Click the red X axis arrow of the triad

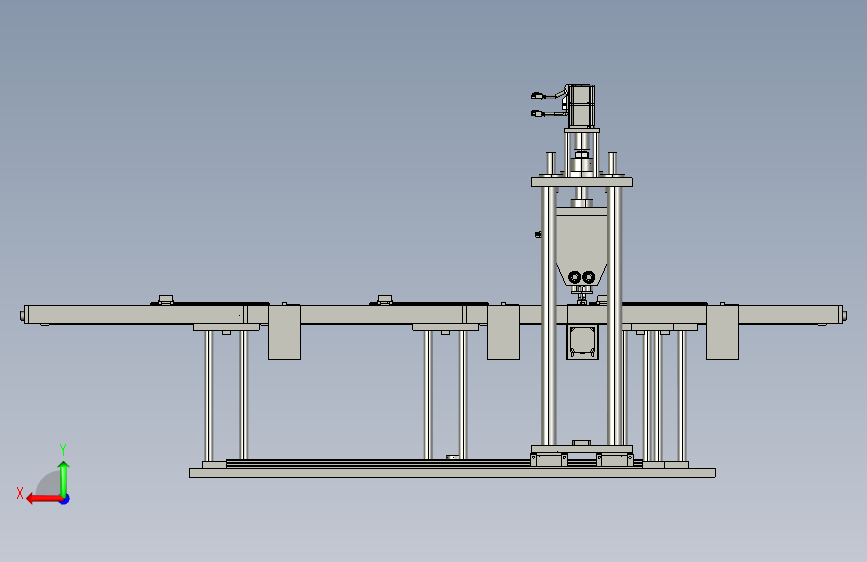(44, 499)
